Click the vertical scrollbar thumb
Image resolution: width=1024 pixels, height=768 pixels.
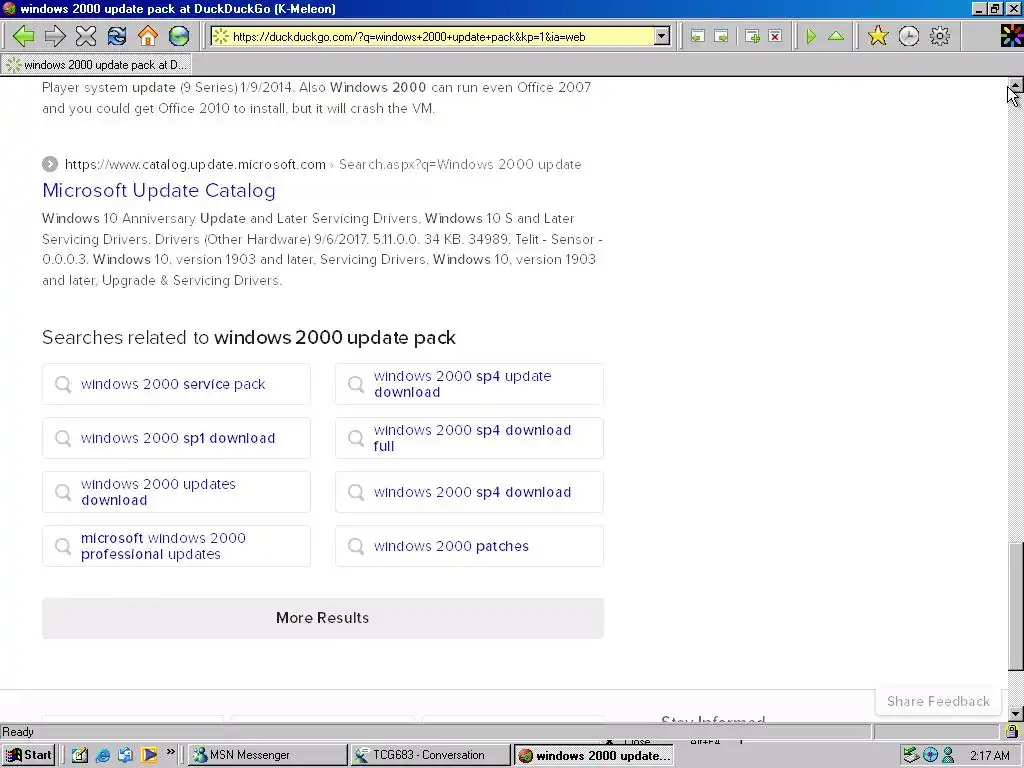pyautogui.click(x=1016, y=606)
